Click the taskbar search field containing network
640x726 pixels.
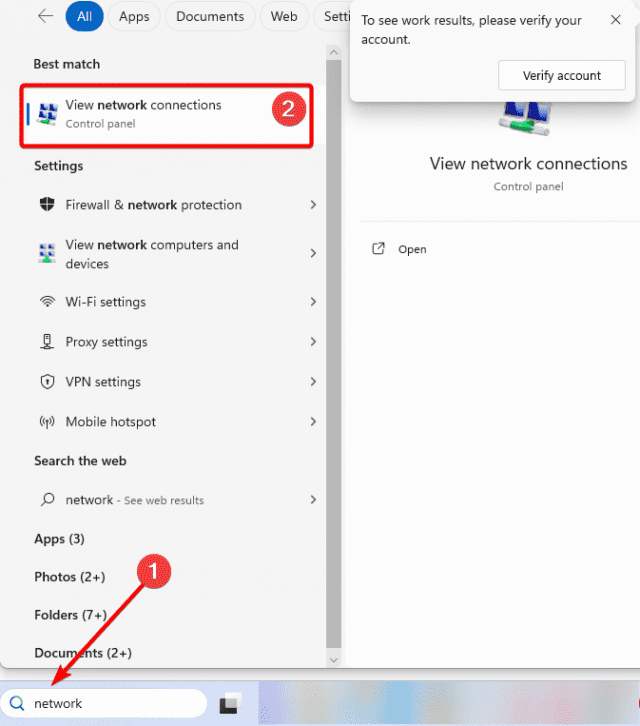pos(104,703)
